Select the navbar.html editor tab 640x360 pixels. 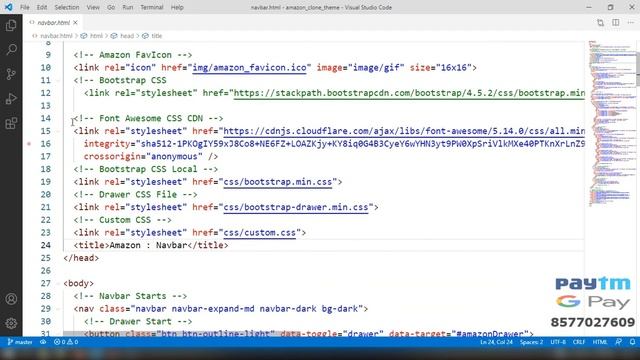click(x=53, y=22)
